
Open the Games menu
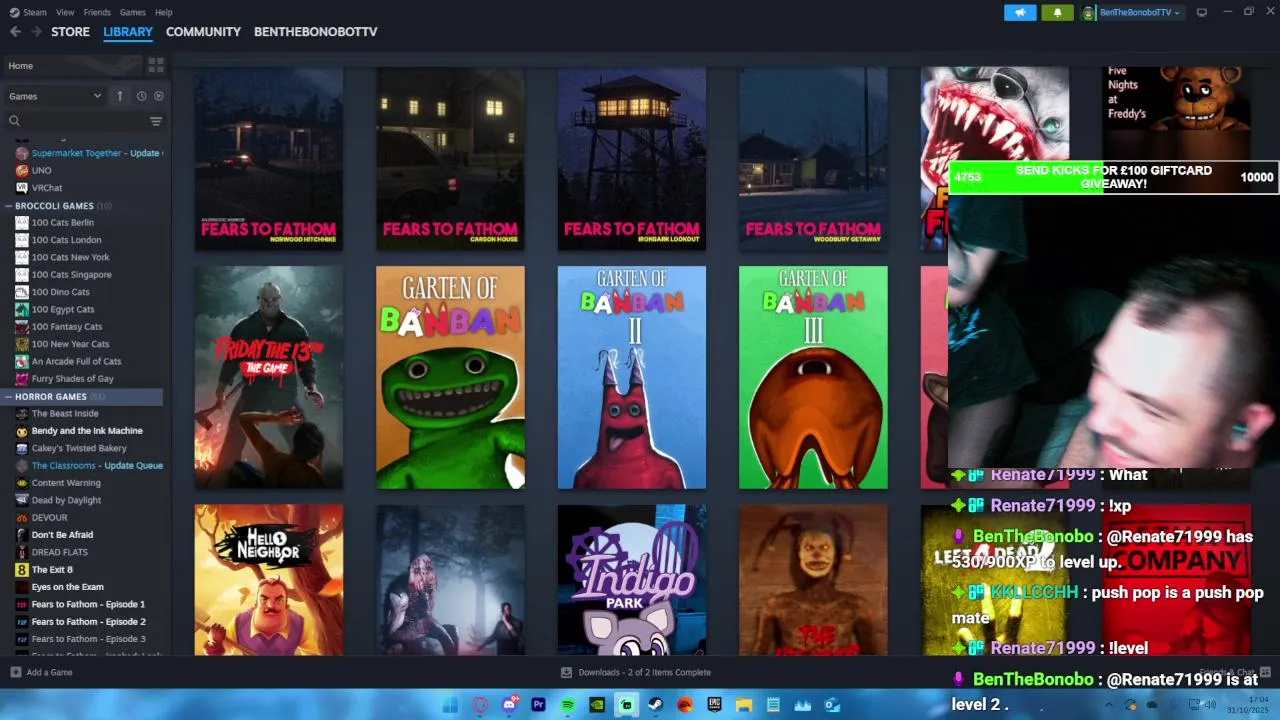tap(132, 12)
